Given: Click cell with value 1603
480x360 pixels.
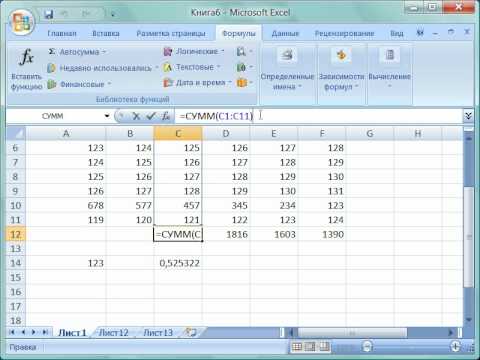Looking at the screenshot, I should click(x=274, y=234).
